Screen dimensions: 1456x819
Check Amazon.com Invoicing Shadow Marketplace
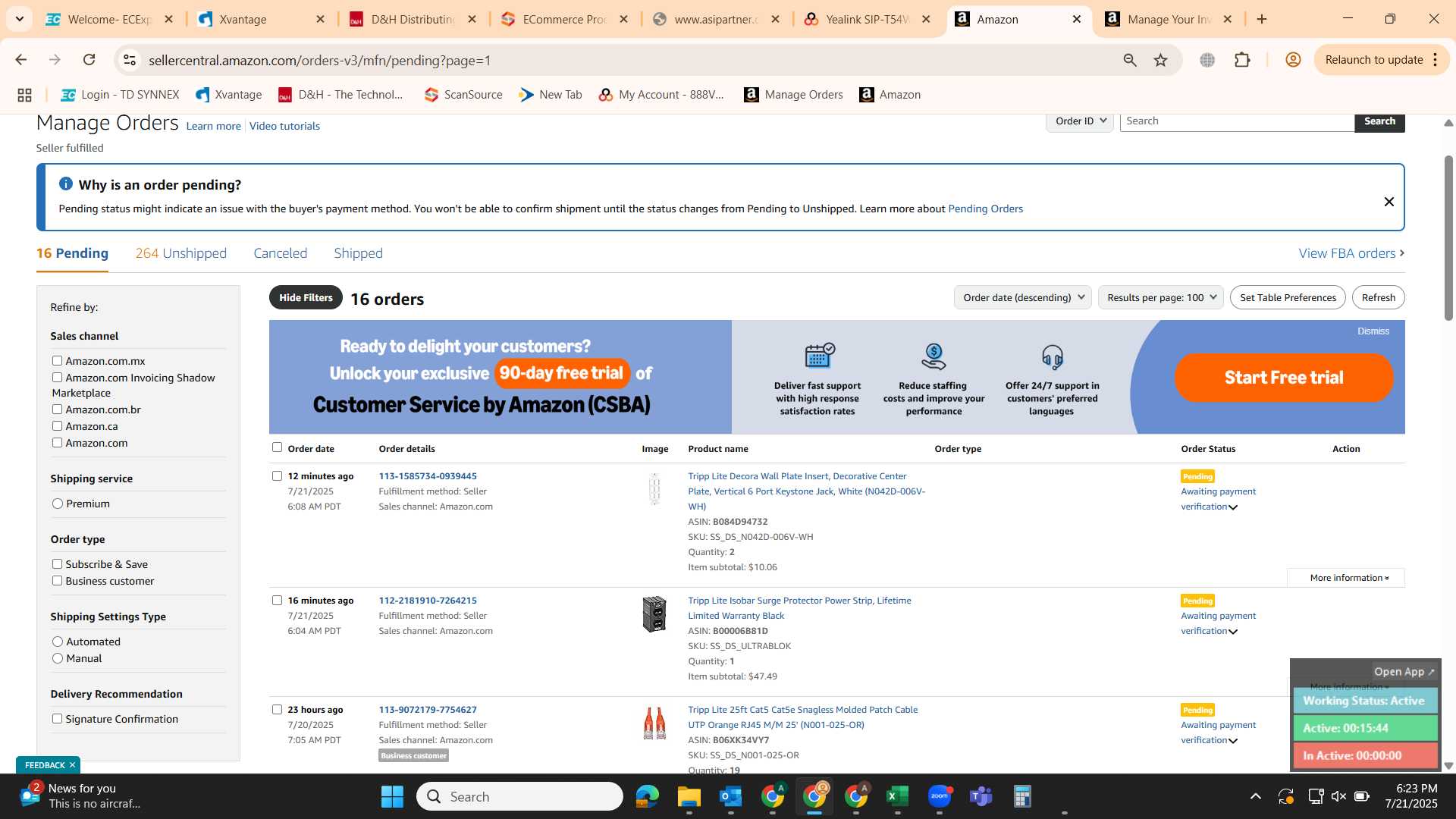[x=57, y=378]
